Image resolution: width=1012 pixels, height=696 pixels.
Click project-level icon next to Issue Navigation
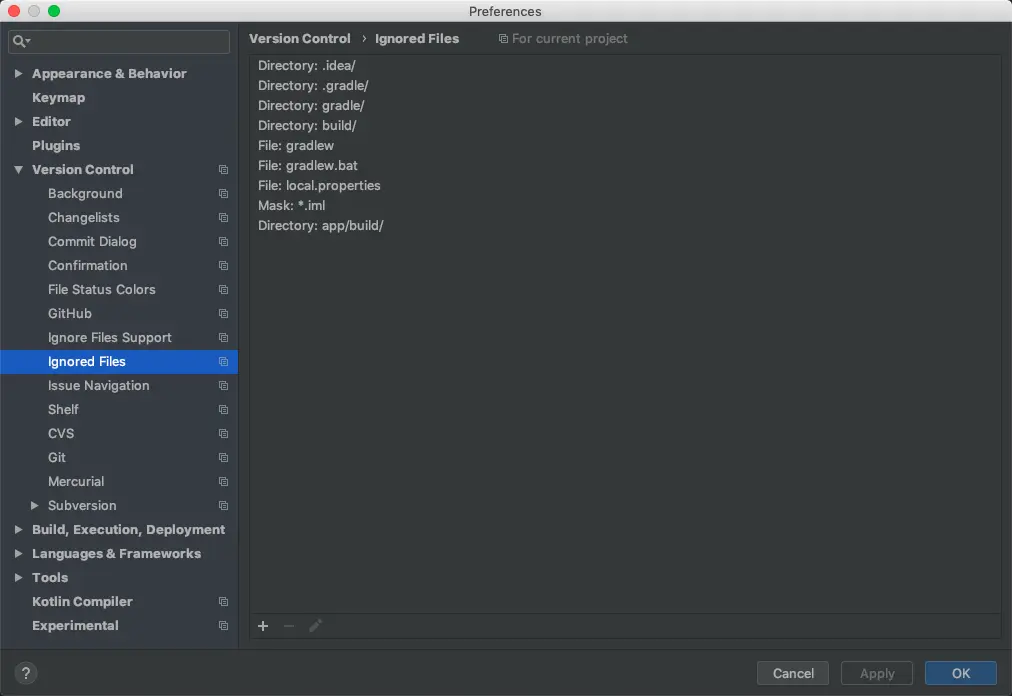coord(223,385)
